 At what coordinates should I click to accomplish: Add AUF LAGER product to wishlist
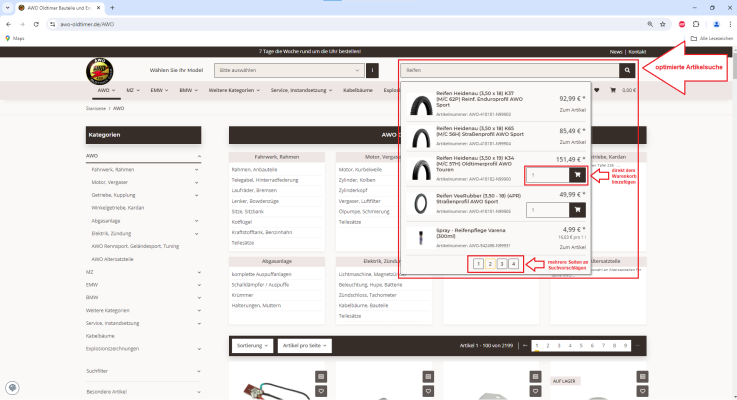[642, 391]
